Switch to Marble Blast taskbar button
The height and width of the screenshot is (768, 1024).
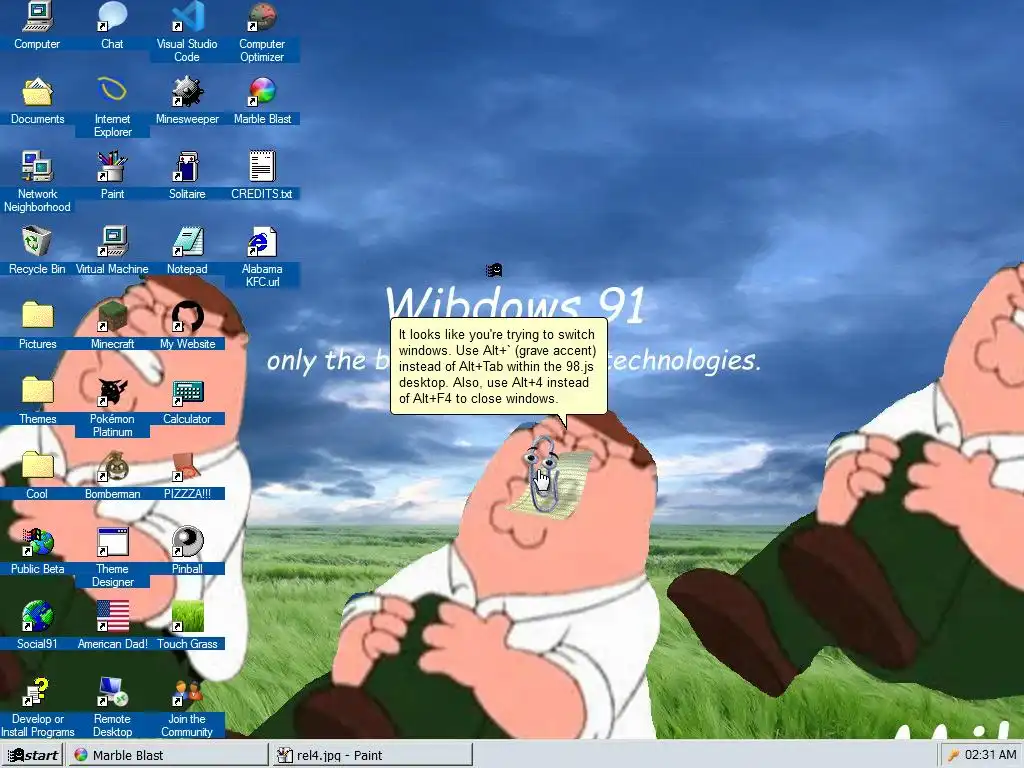point(168,756)
